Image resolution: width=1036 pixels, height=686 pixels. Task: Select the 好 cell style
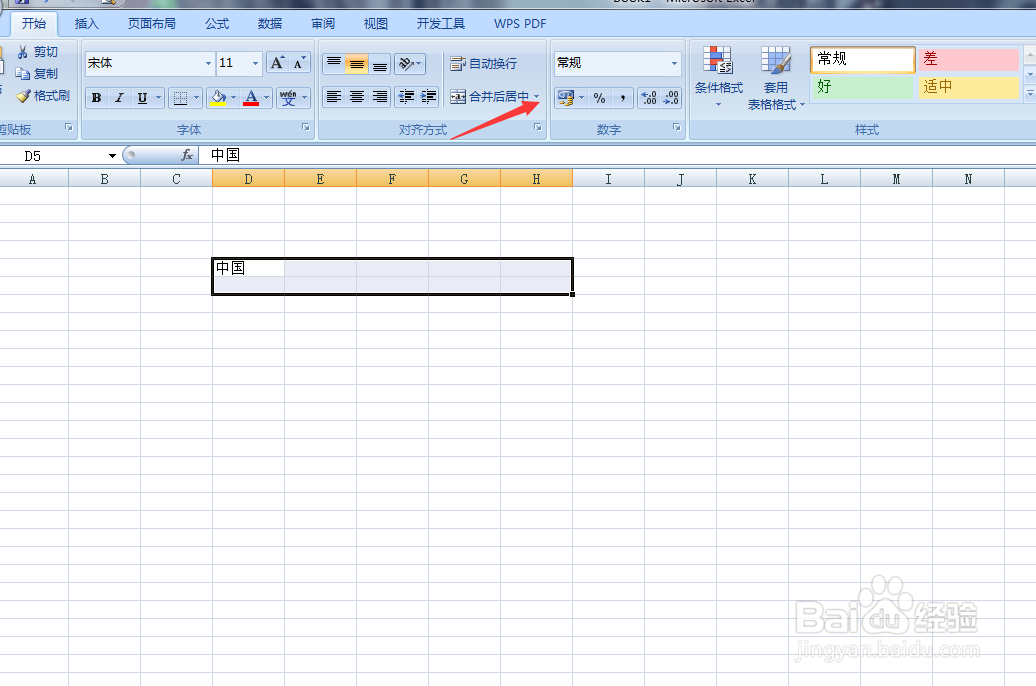[x=862, y=87]
